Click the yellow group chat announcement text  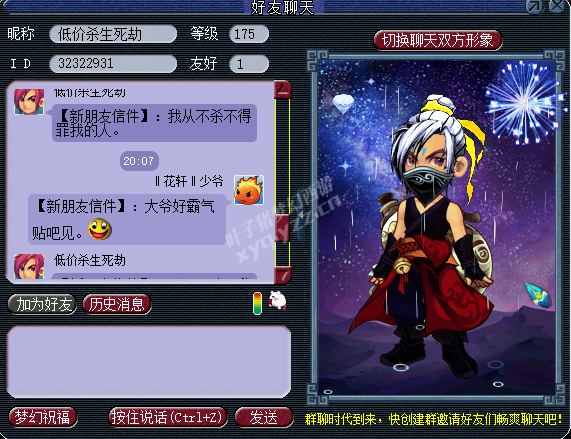(433, 419)
